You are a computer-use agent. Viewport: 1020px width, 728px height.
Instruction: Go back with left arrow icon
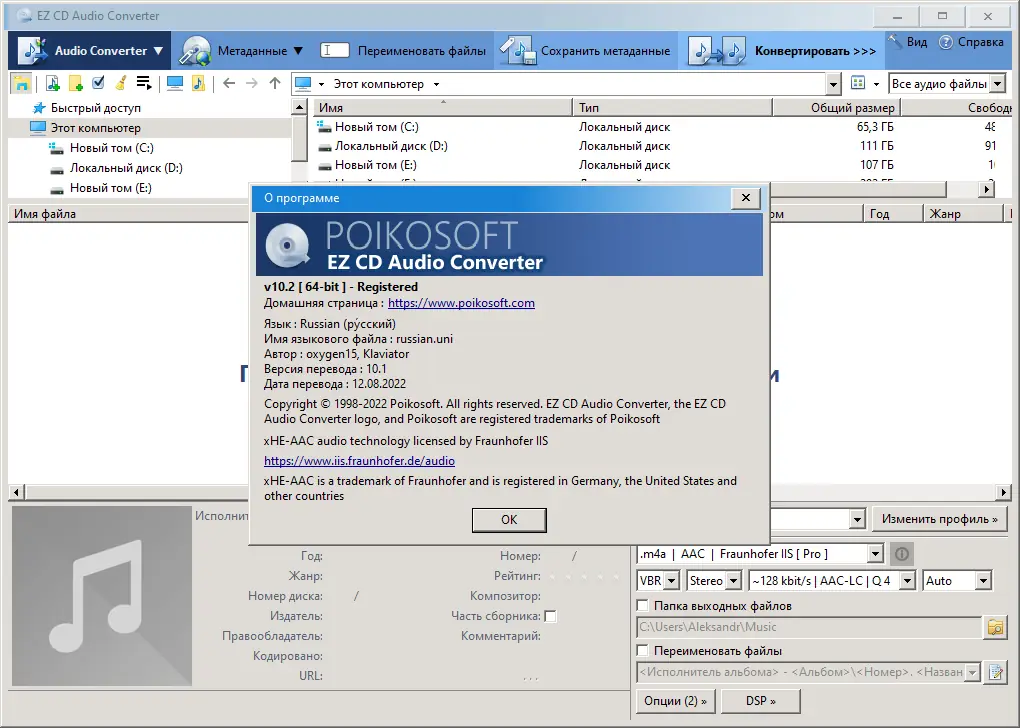229,83
